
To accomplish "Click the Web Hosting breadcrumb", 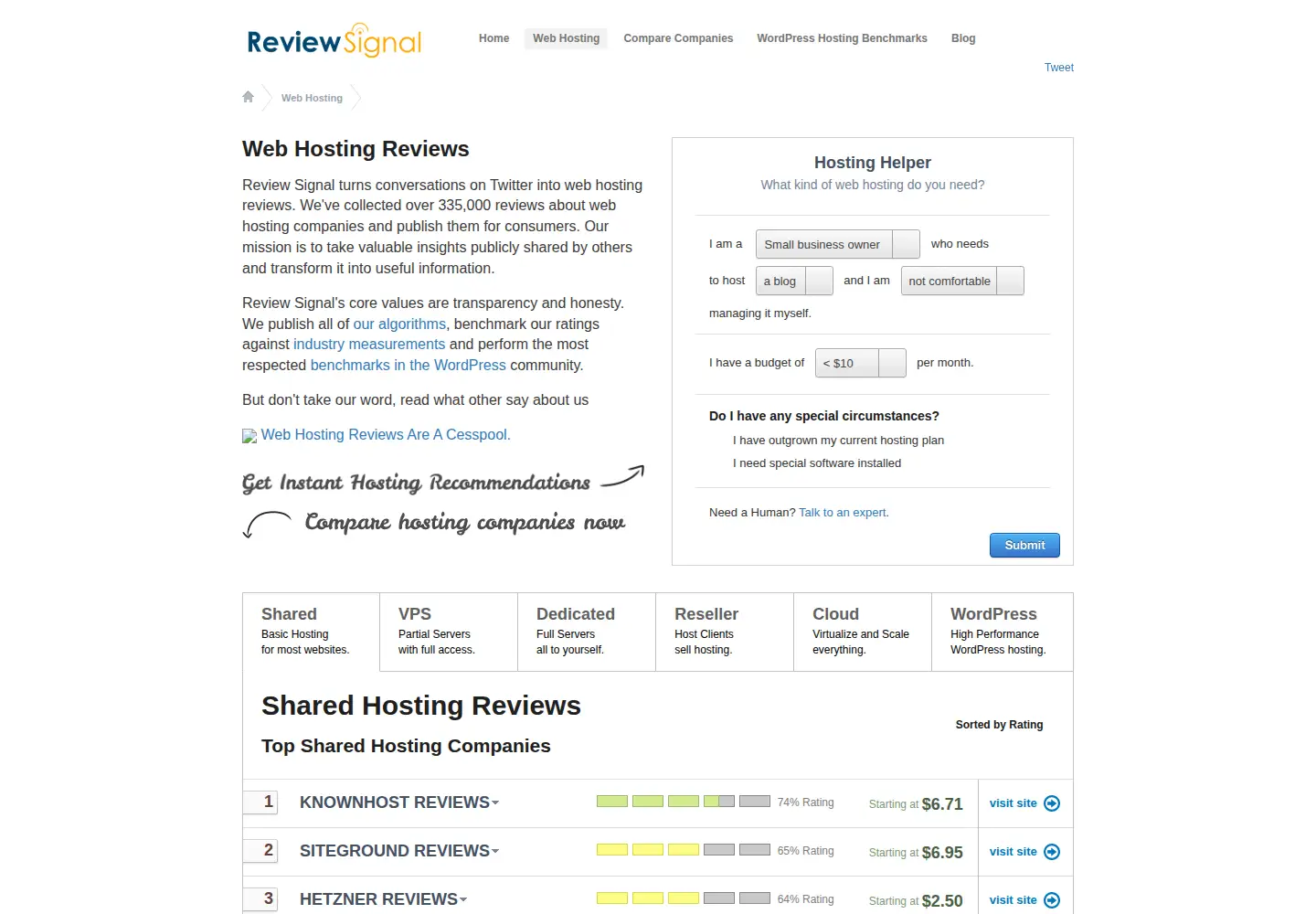I will [312, 98].
